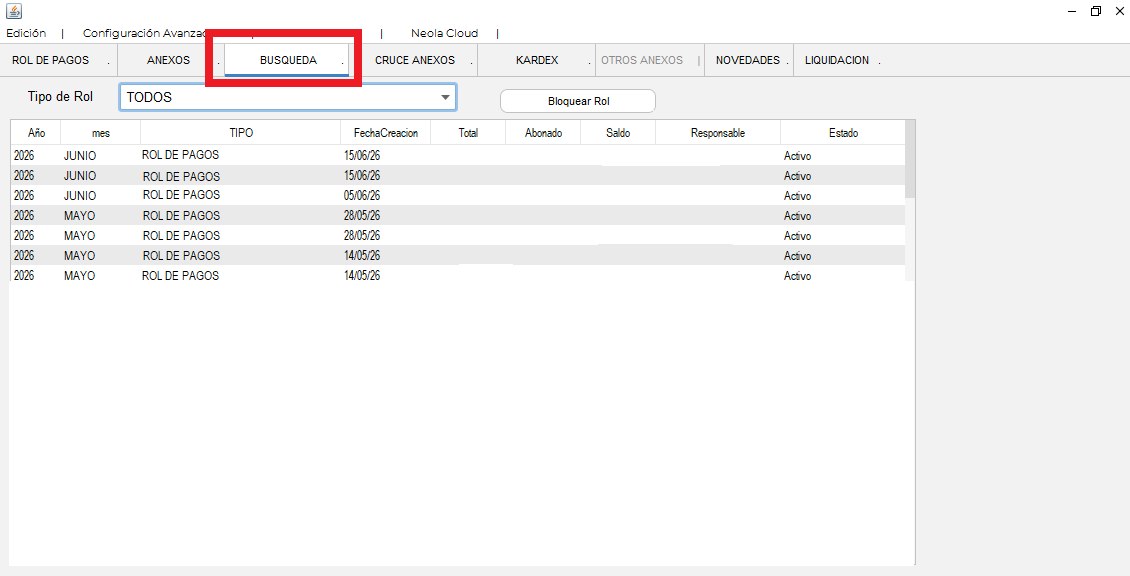Open the Edición menu
This screenshot has width=1130, height=576.
click(x=26, y=33)
